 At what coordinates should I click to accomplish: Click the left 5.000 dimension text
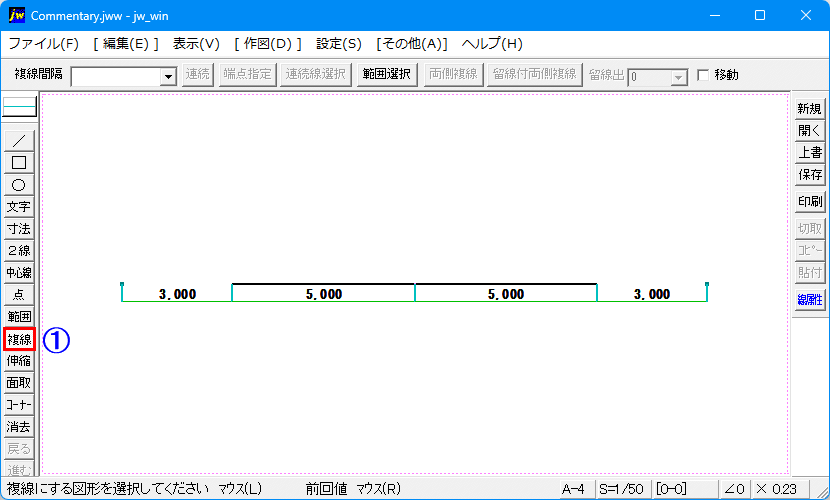click(x=324, y=294)
